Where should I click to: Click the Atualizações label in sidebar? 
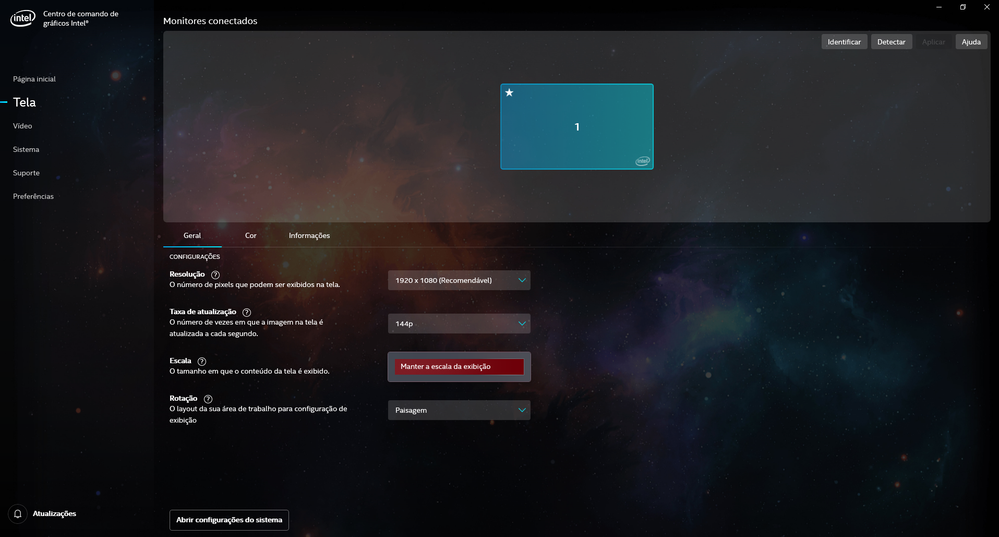point(54,513)
